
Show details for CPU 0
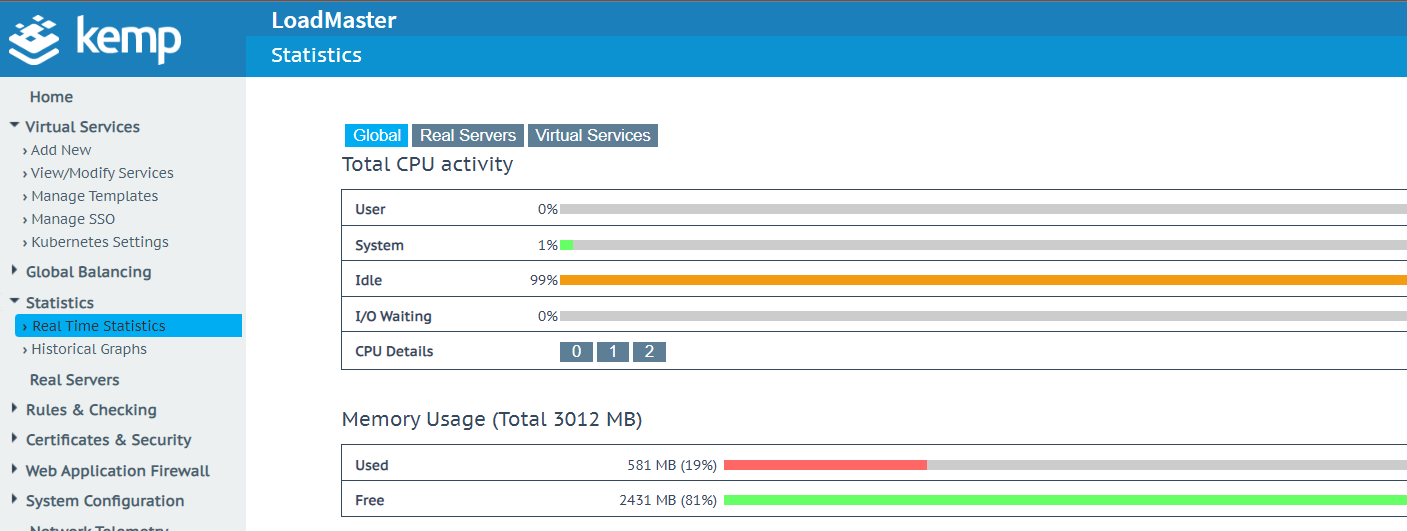576,351
